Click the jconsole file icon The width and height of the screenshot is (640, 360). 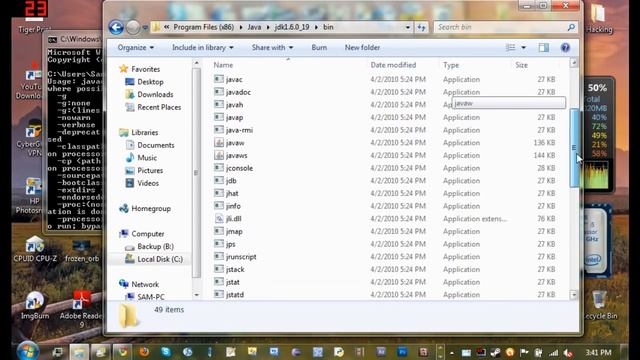(219, 168)
